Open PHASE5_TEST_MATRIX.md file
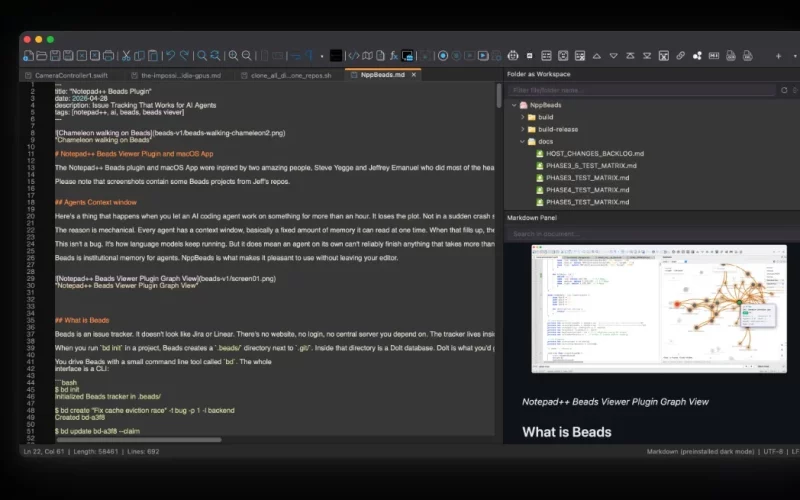 [587, 202]
